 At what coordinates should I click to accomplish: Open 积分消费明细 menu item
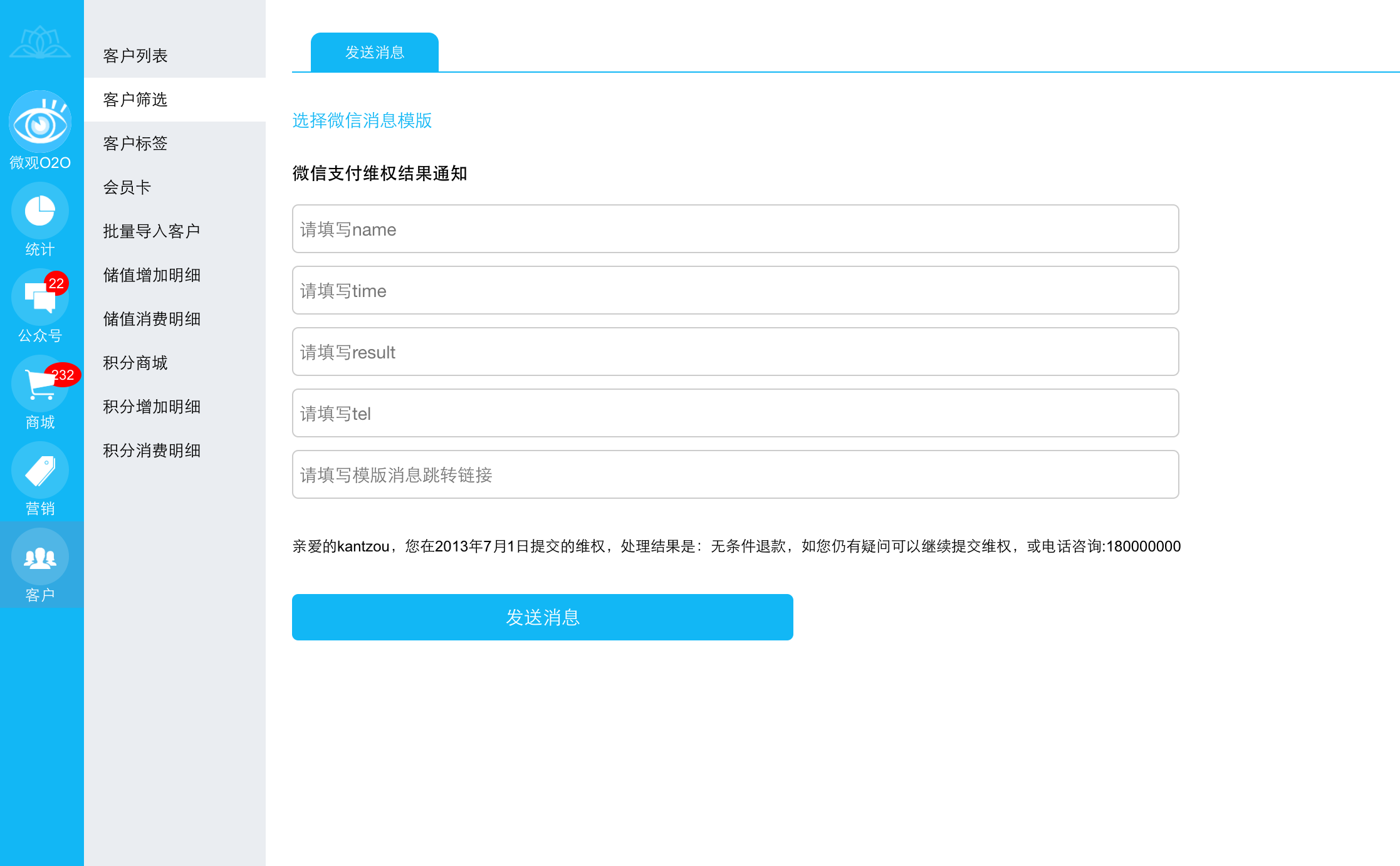(x=175, y=451)
